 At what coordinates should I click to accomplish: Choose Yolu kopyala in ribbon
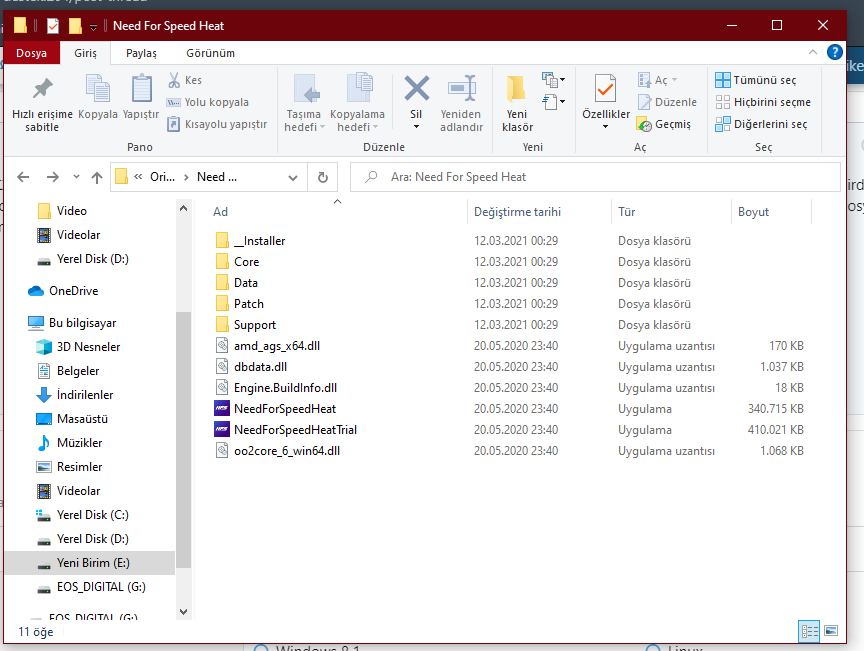[208, 102]
